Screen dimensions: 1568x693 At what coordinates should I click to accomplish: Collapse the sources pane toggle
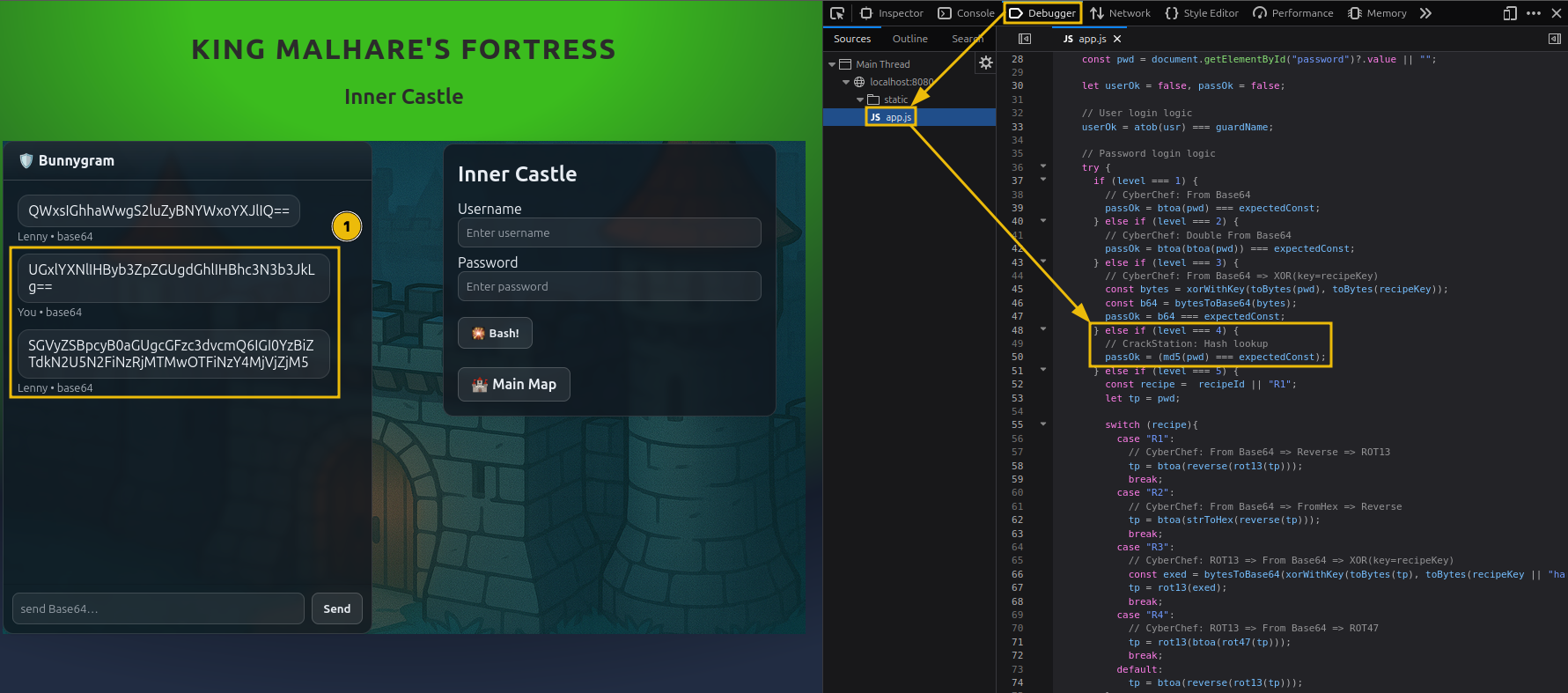click(x=1025, y=39)
